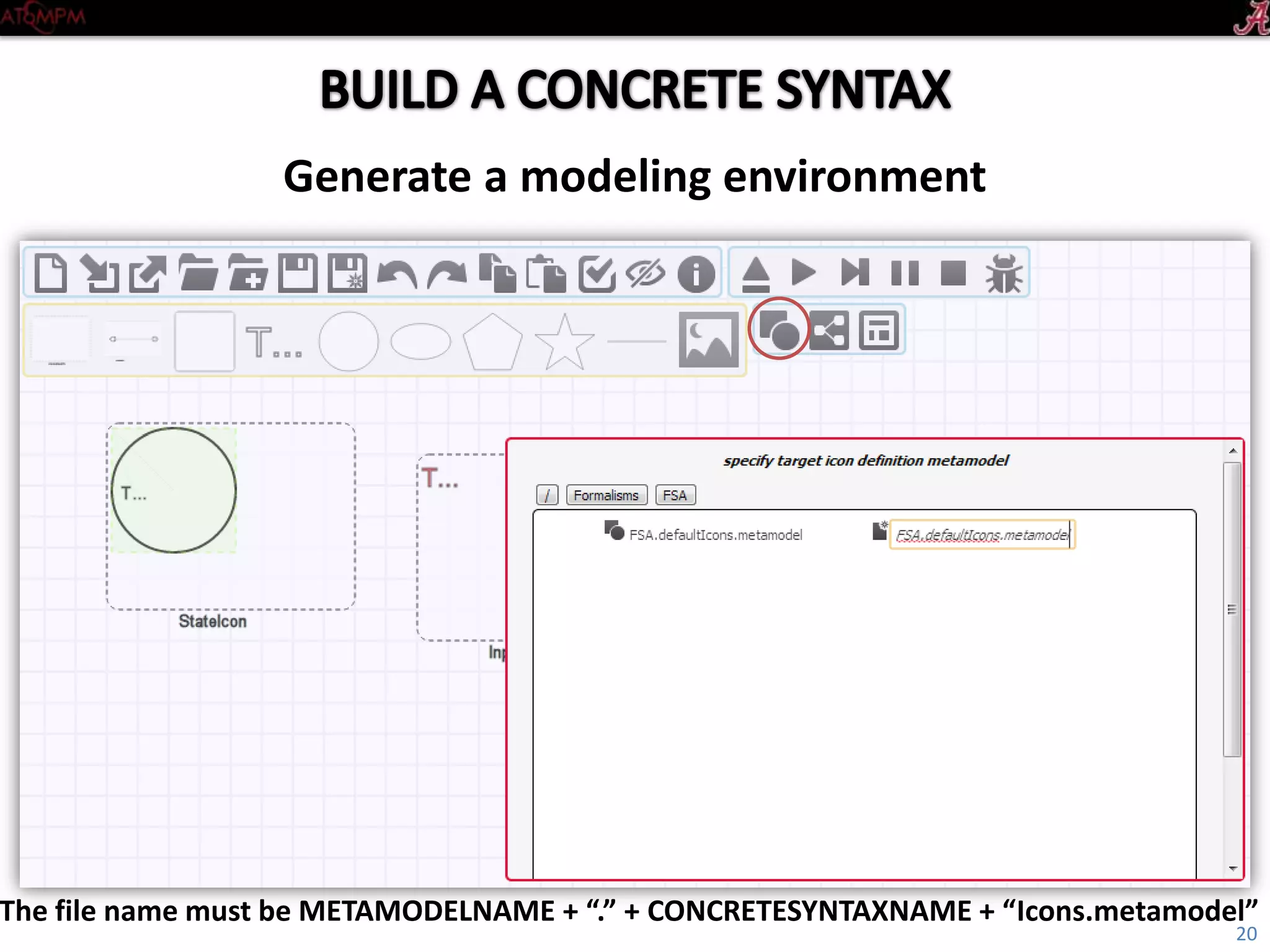Click the StateIcon label

pos(213,621)
